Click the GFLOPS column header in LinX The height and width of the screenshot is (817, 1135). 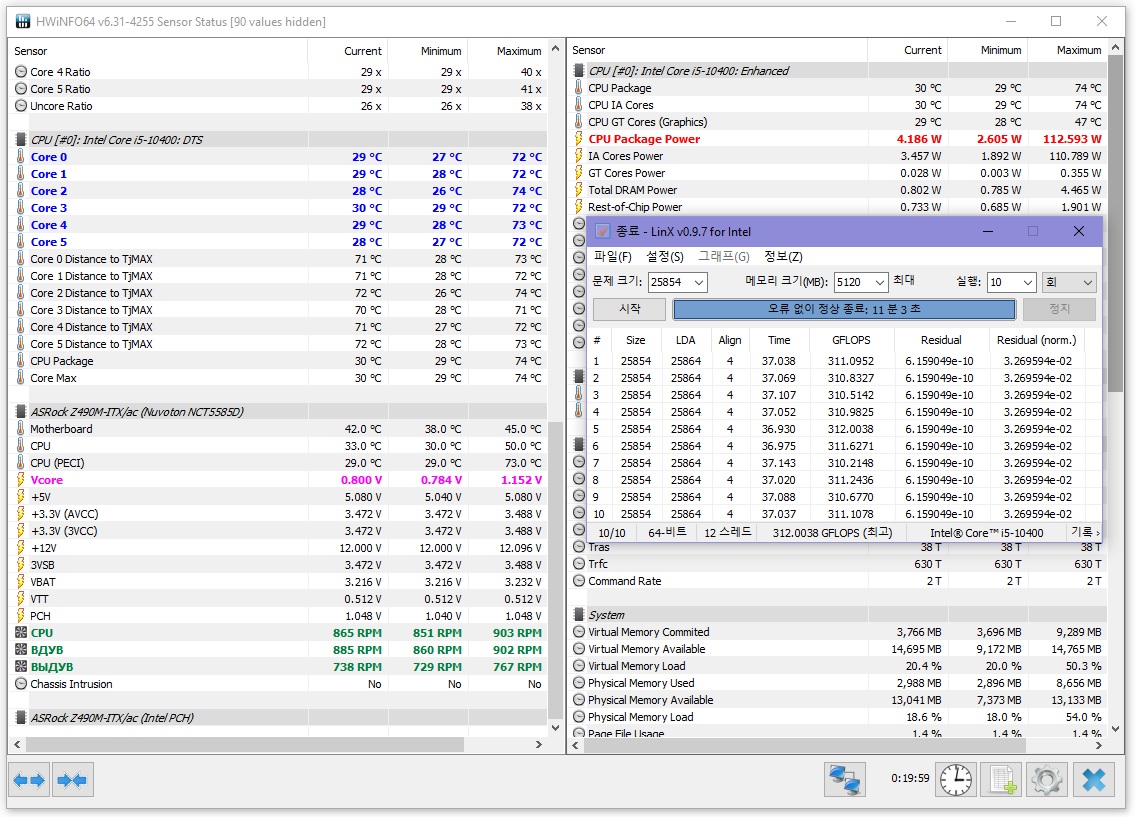click(851, 340)
